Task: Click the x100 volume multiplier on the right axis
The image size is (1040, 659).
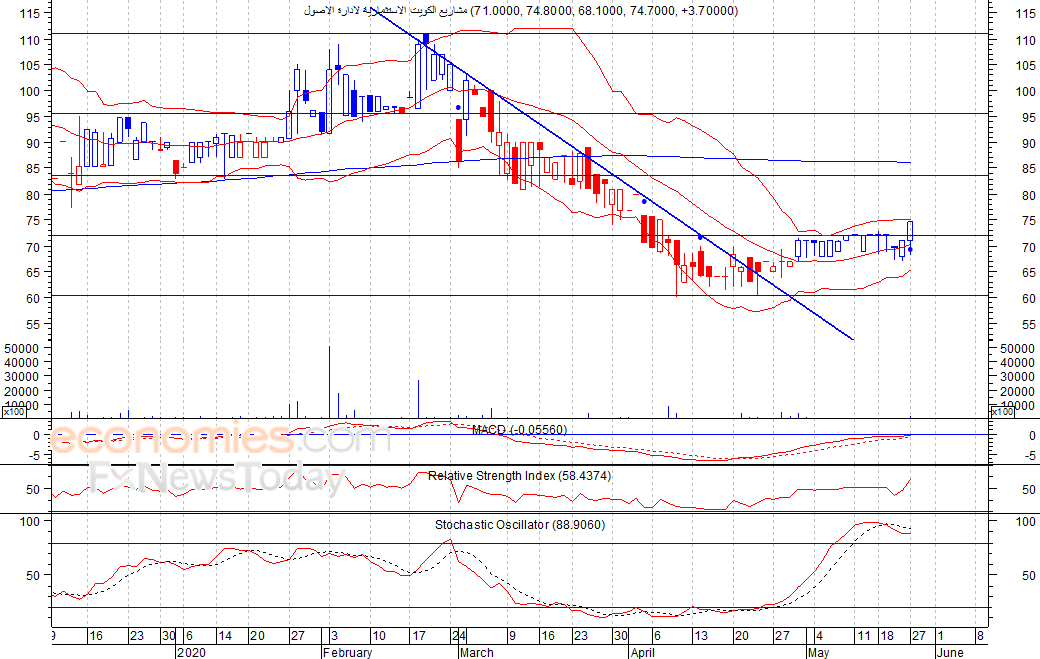Action: [x=1002, y=412]
